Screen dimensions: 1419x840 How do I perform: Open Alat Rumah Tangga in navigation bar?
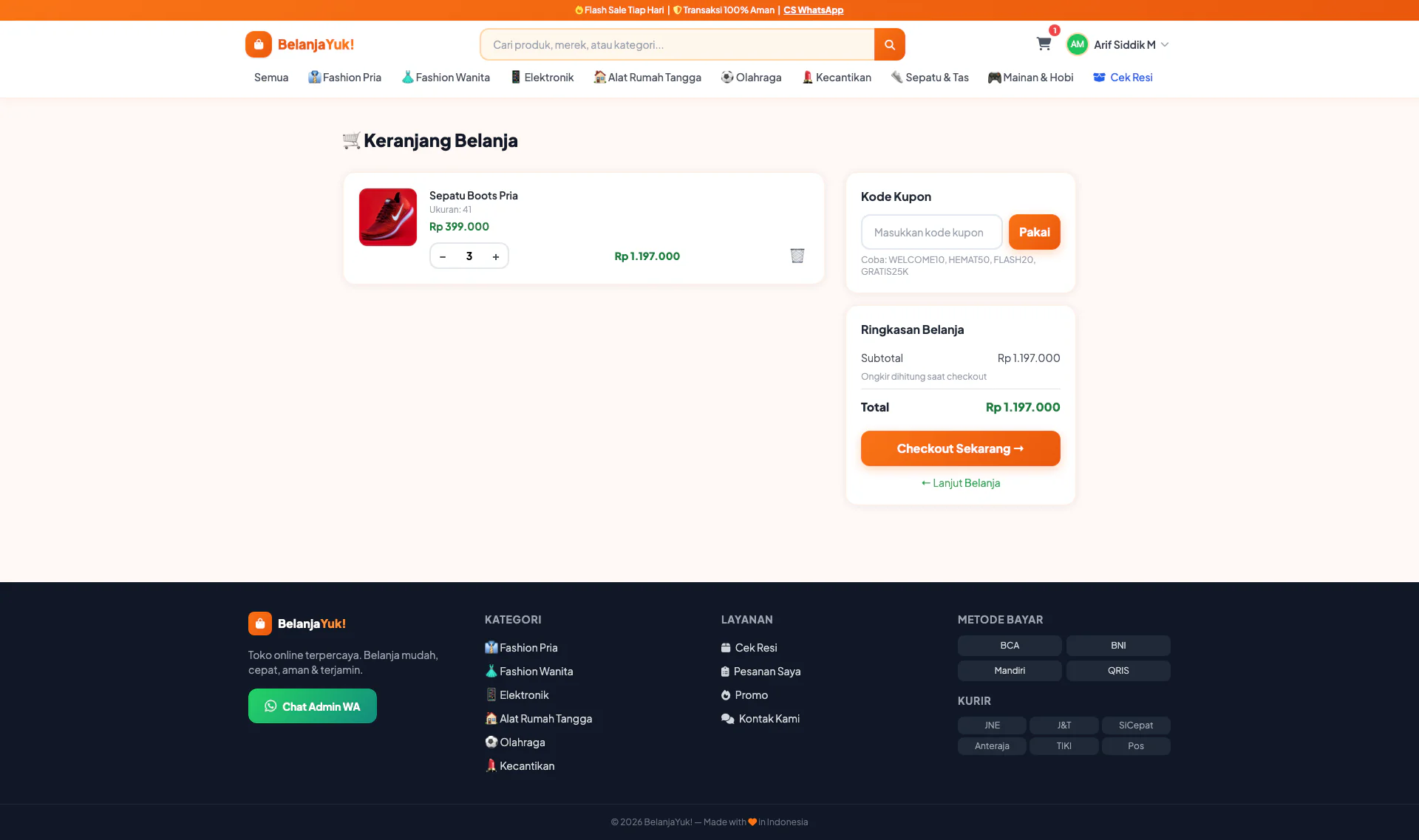coord(647,78)
